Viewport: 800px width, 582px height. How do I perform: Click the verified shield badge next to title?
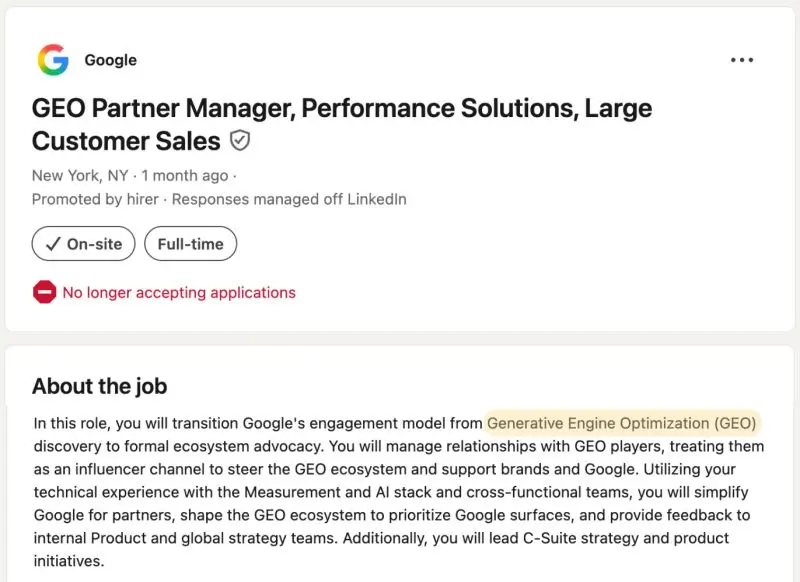pos(239,141)
